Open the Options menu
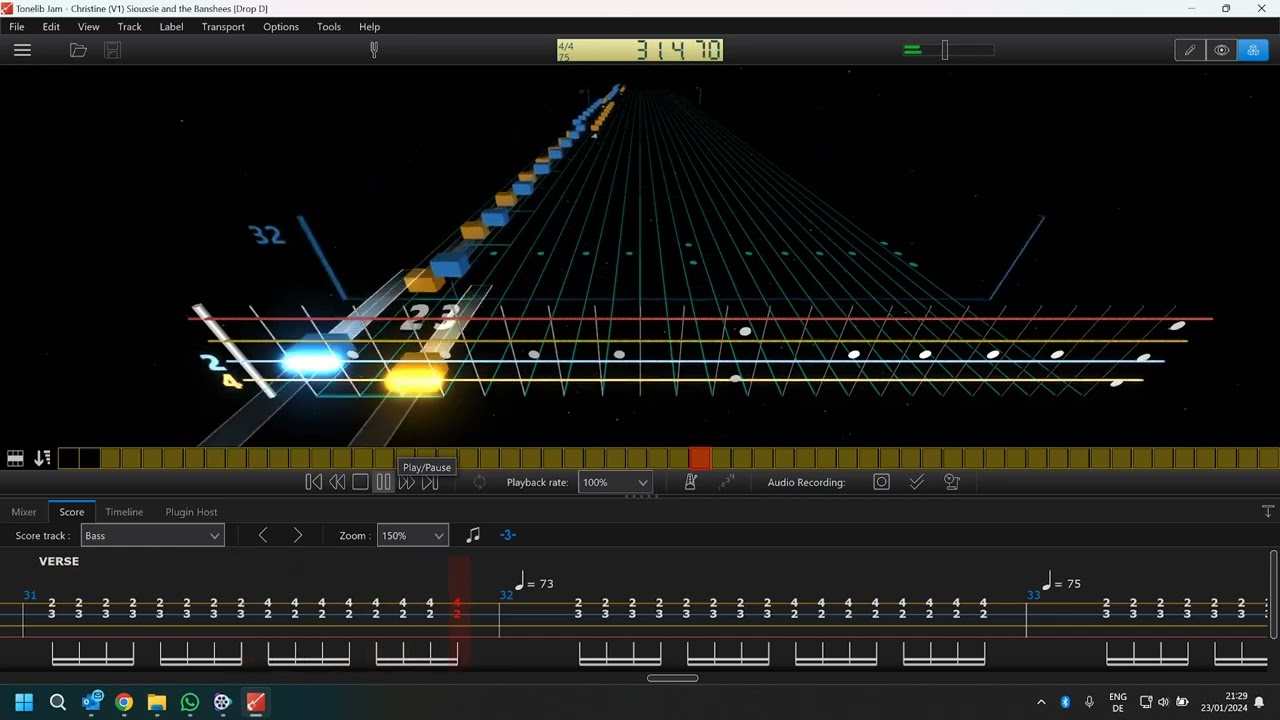The image size is (1280, 720). coord(281,27)
